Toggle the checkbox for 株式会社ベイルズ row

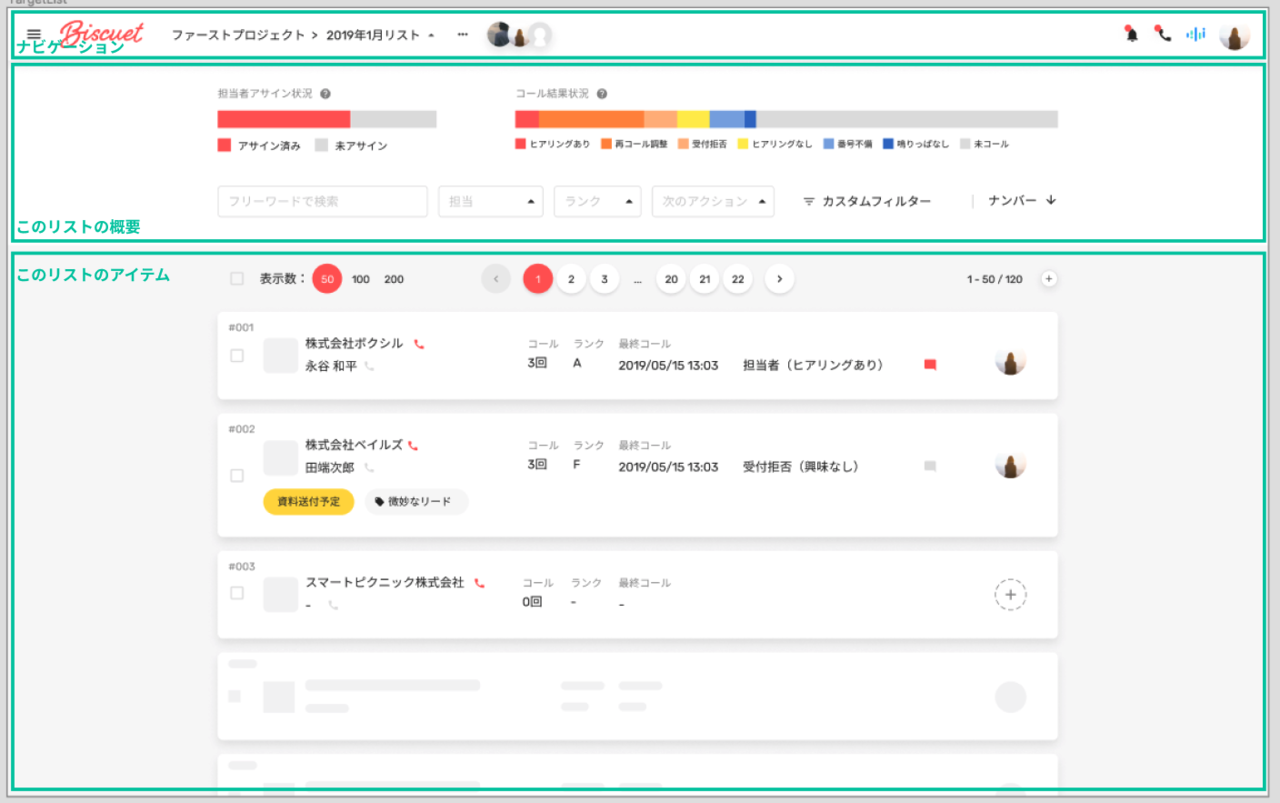pyautogui.click(x=237, y=475)
